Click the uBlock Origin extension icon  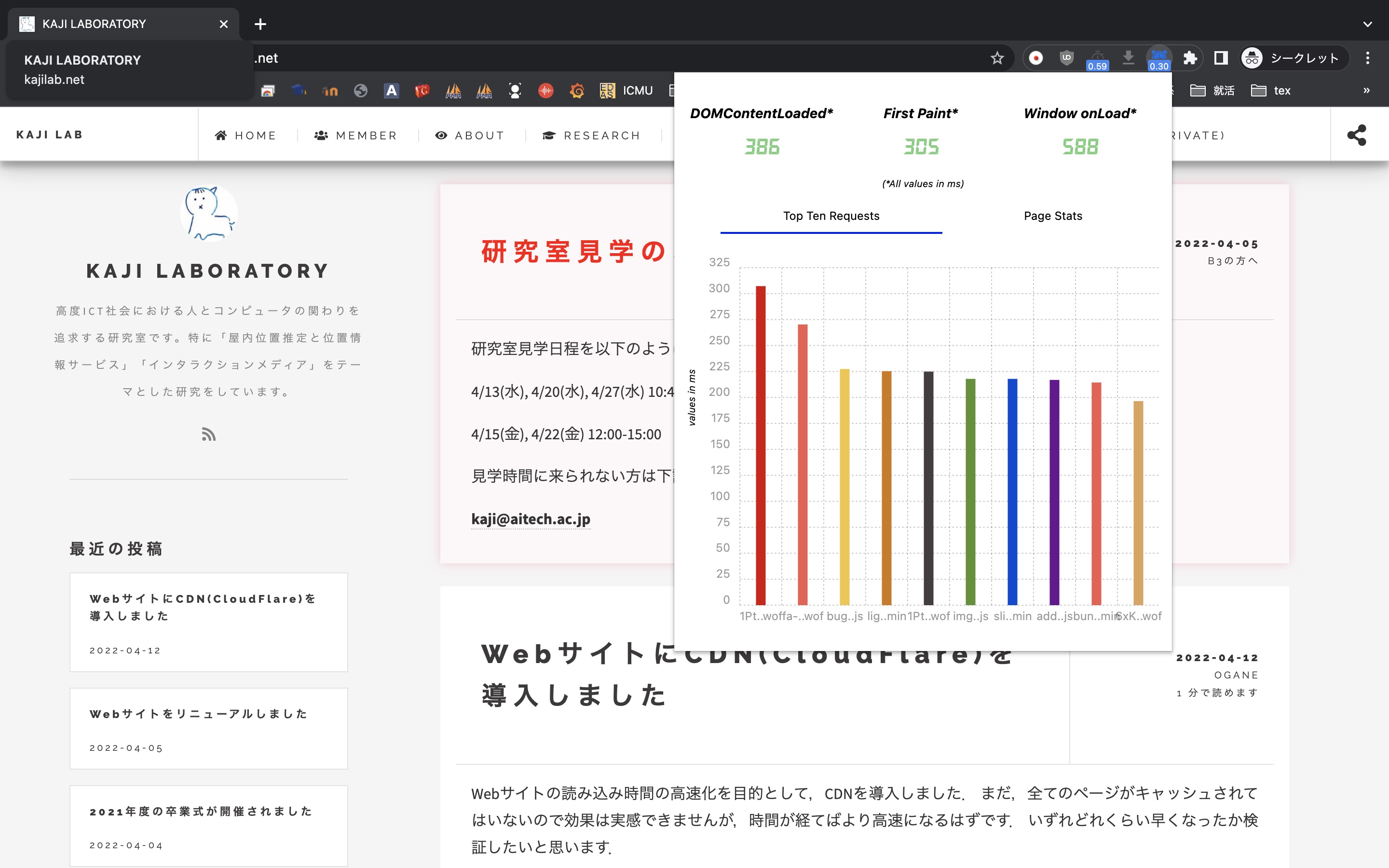coord(1066,58)
